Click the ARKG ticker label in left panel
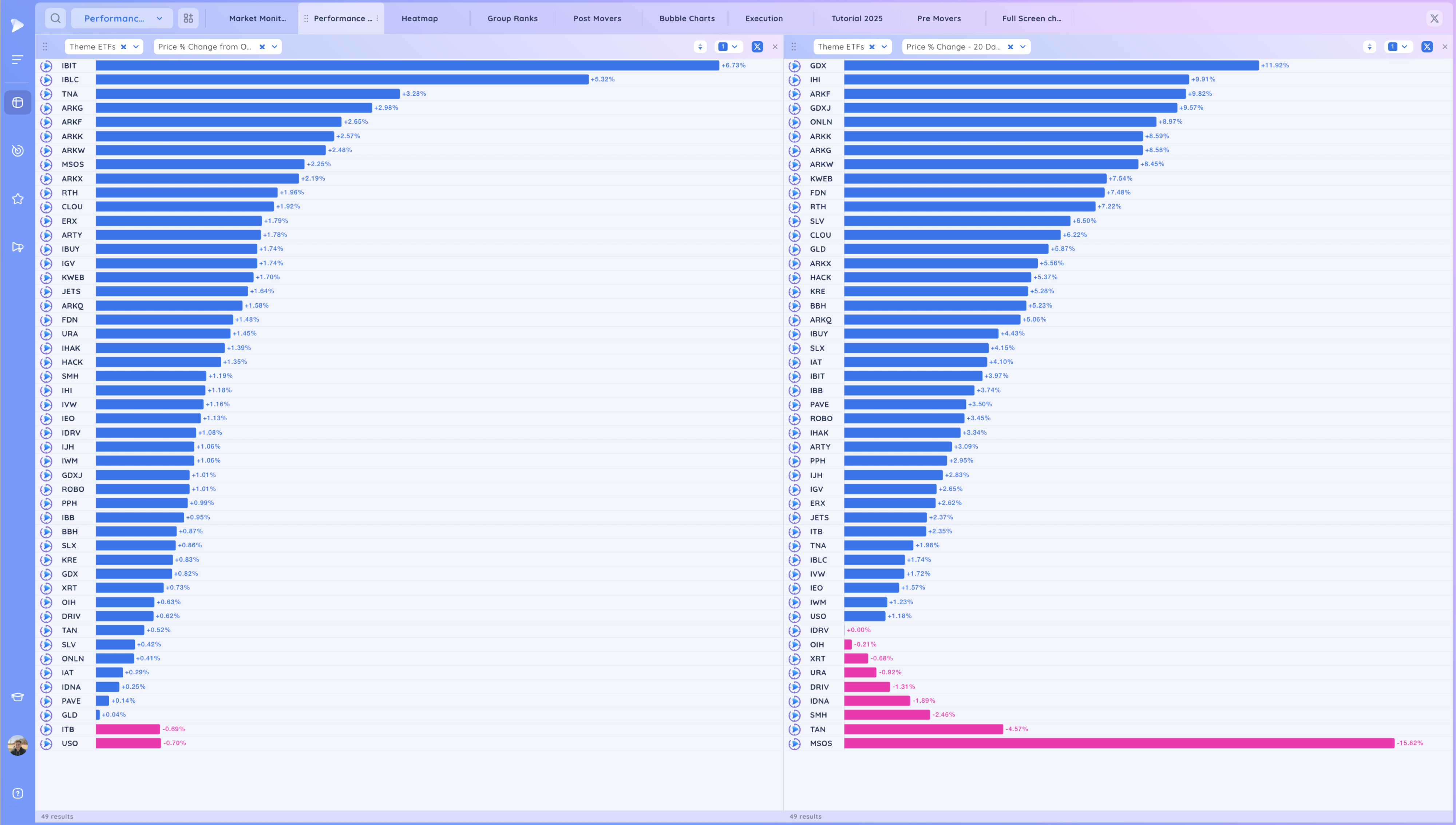Viewport: 1456px width, 825px height. pos(72,108)
